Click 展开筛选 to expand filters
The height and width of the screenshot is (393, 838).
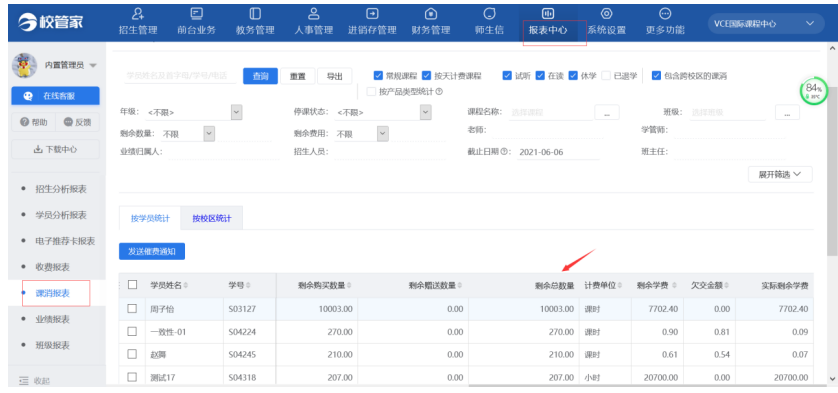(x=780, y=174)
